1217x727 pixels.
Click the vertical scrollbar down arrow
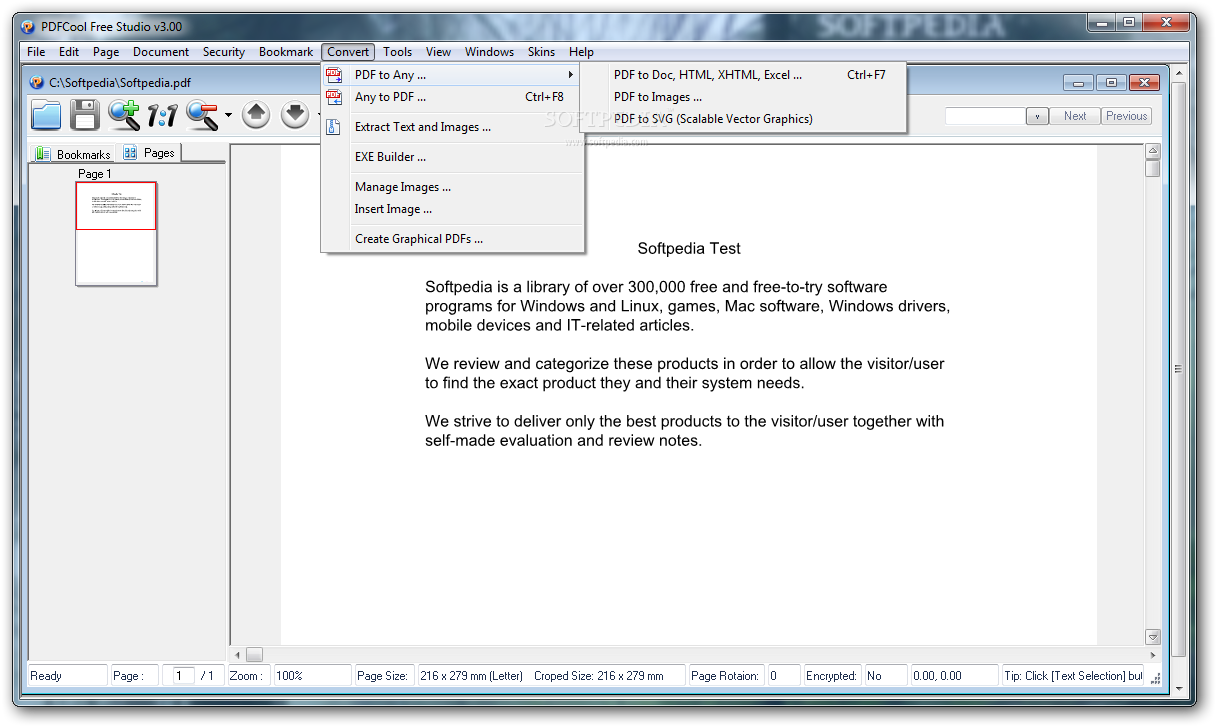point(1153,637)
